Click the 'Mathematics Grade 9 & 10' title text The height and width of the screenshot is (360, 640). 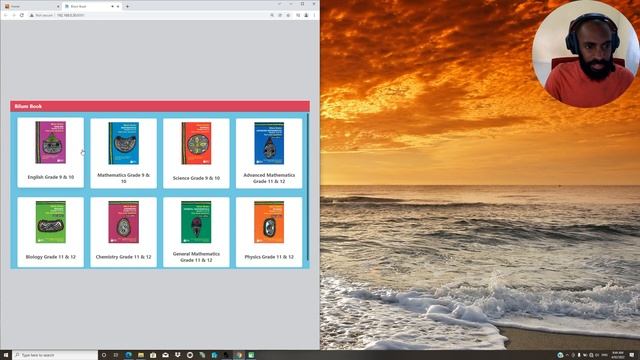point(123,178)
